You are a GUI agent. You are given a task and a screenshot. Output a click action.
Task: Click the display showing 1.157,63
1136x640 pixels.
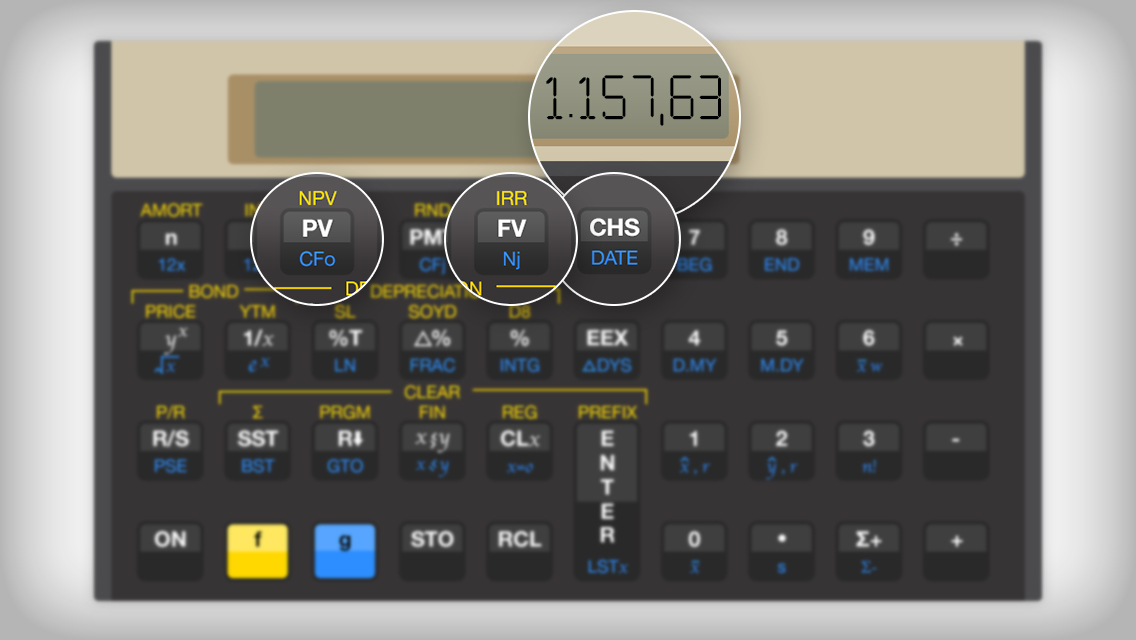[633, 99]
